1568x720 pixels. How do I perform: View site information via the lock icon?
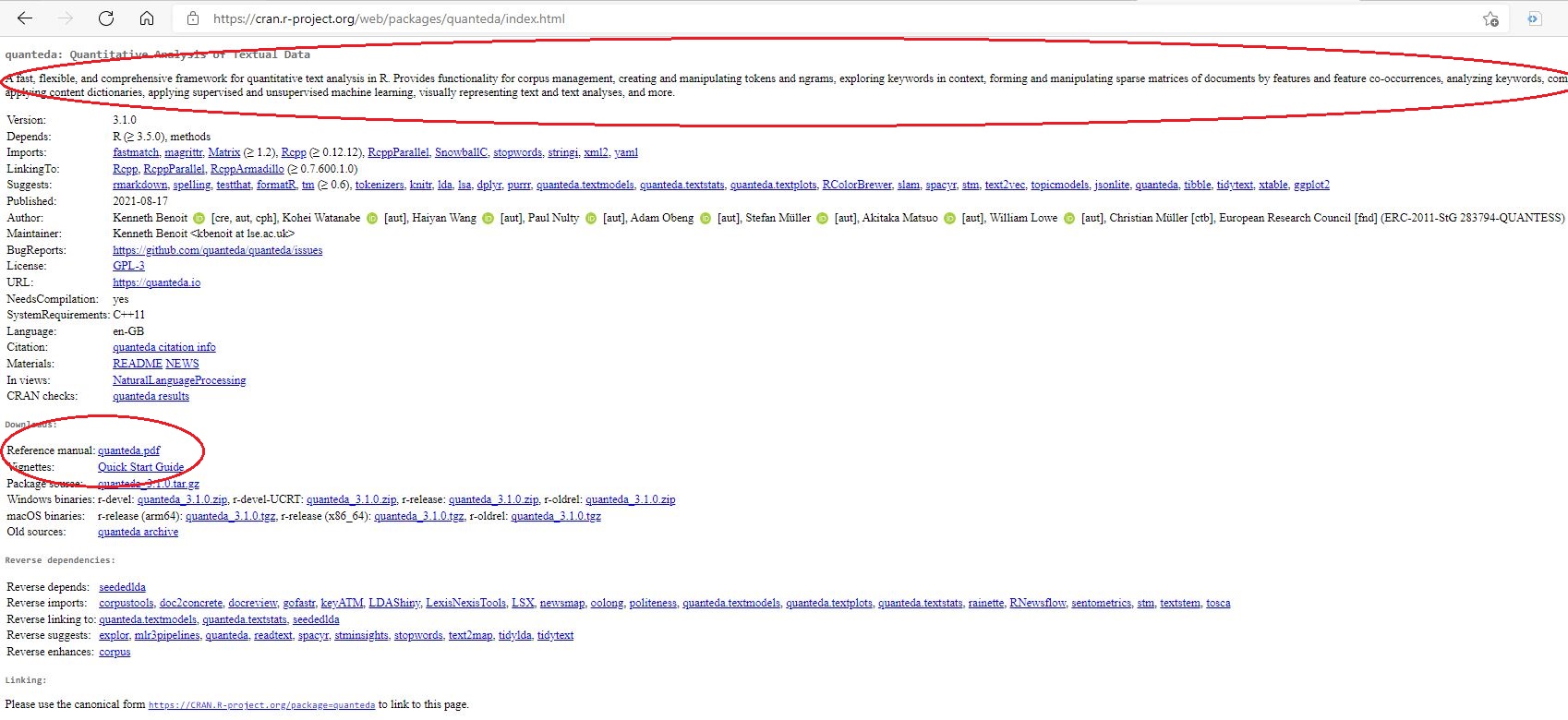click(x=193, y=18)
